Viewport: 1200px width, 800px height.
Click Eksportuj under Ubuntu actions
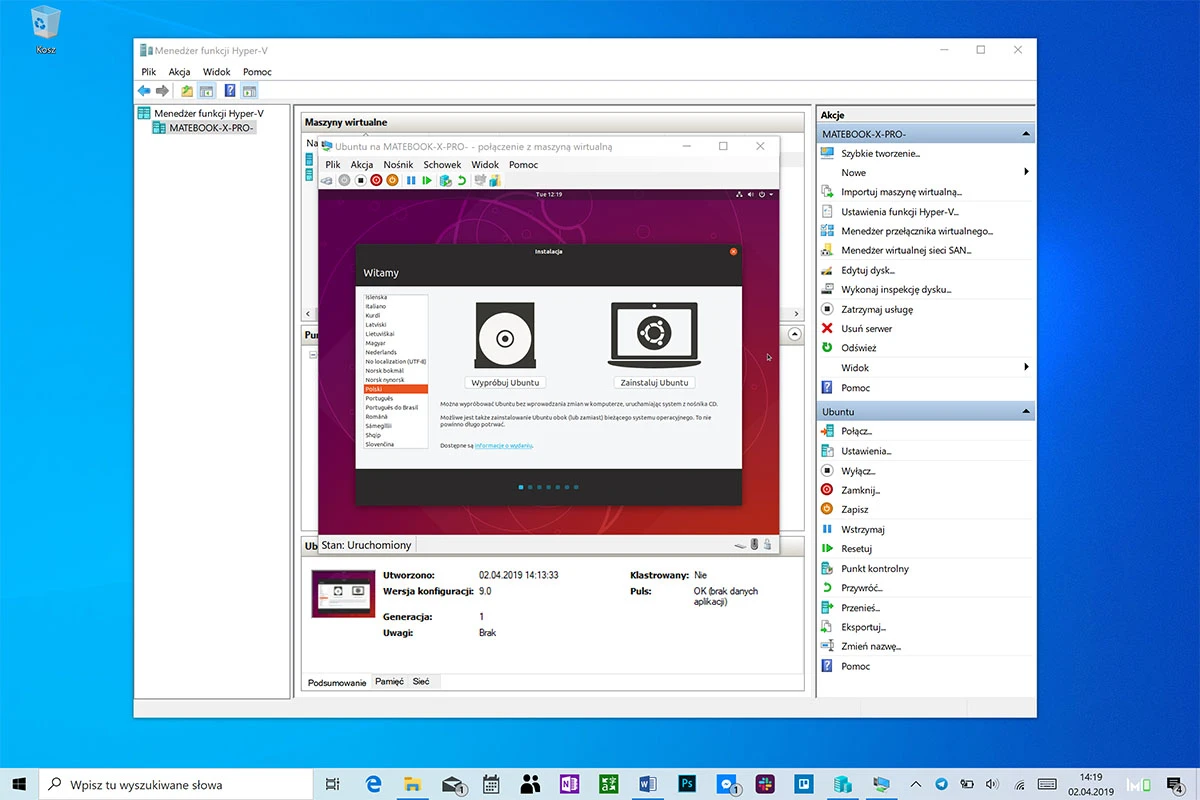(863, 627)
